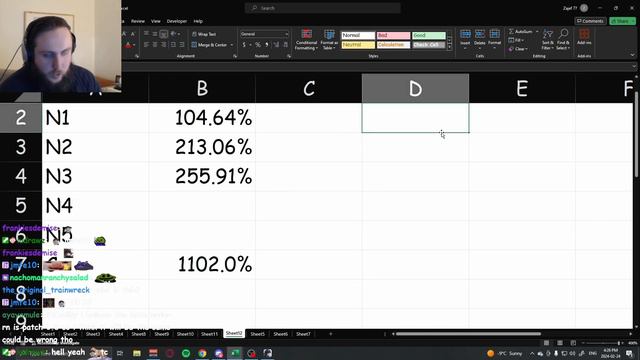
Task: Apply Percent Style format
Action: click(258, 44)
